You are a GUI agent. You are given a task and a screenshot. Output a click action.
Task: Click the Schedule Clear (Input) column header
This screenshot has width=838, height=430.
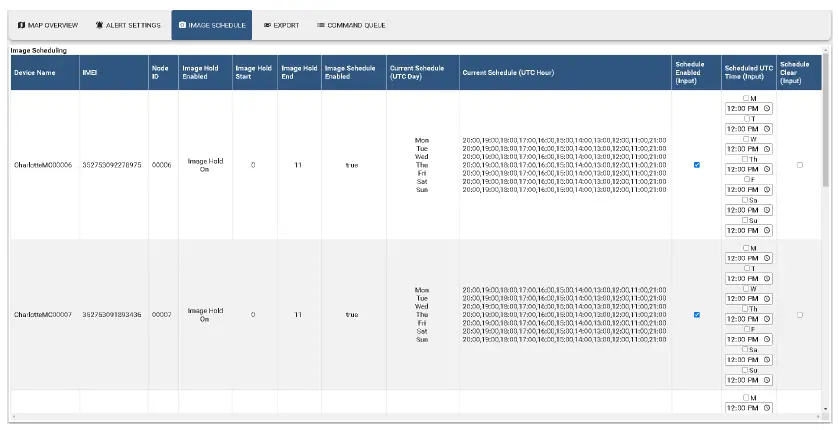(799, 73)
